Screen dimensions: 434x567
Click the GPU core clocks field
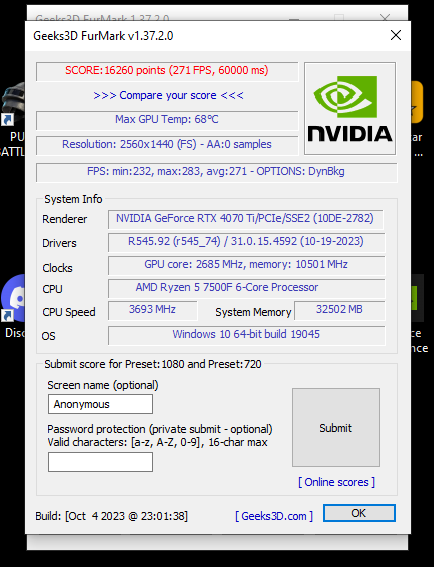[x=246, y=265]
